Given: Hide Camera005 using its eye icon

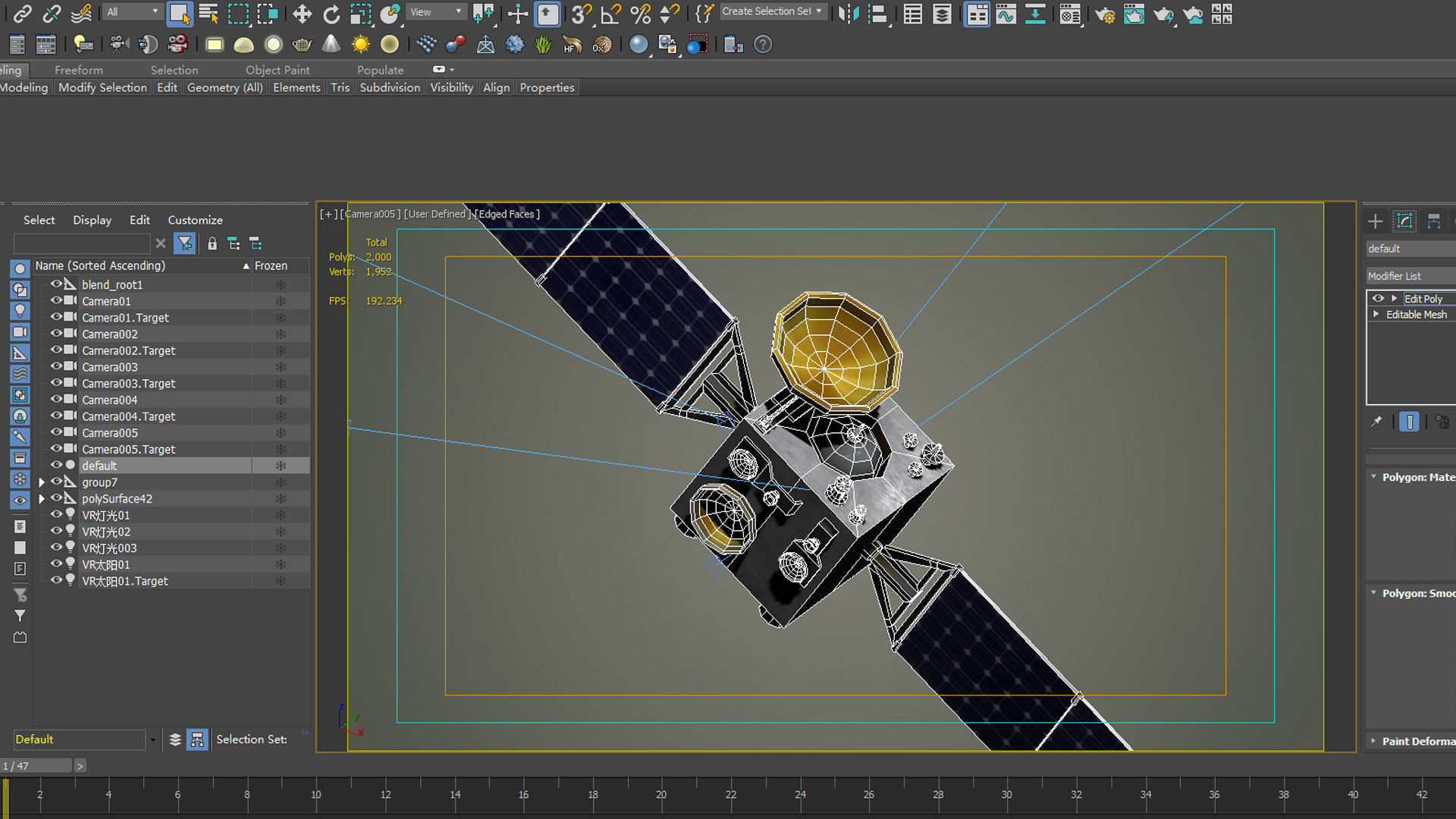Looking at the screenshot, I should click(x=56, y=432).
